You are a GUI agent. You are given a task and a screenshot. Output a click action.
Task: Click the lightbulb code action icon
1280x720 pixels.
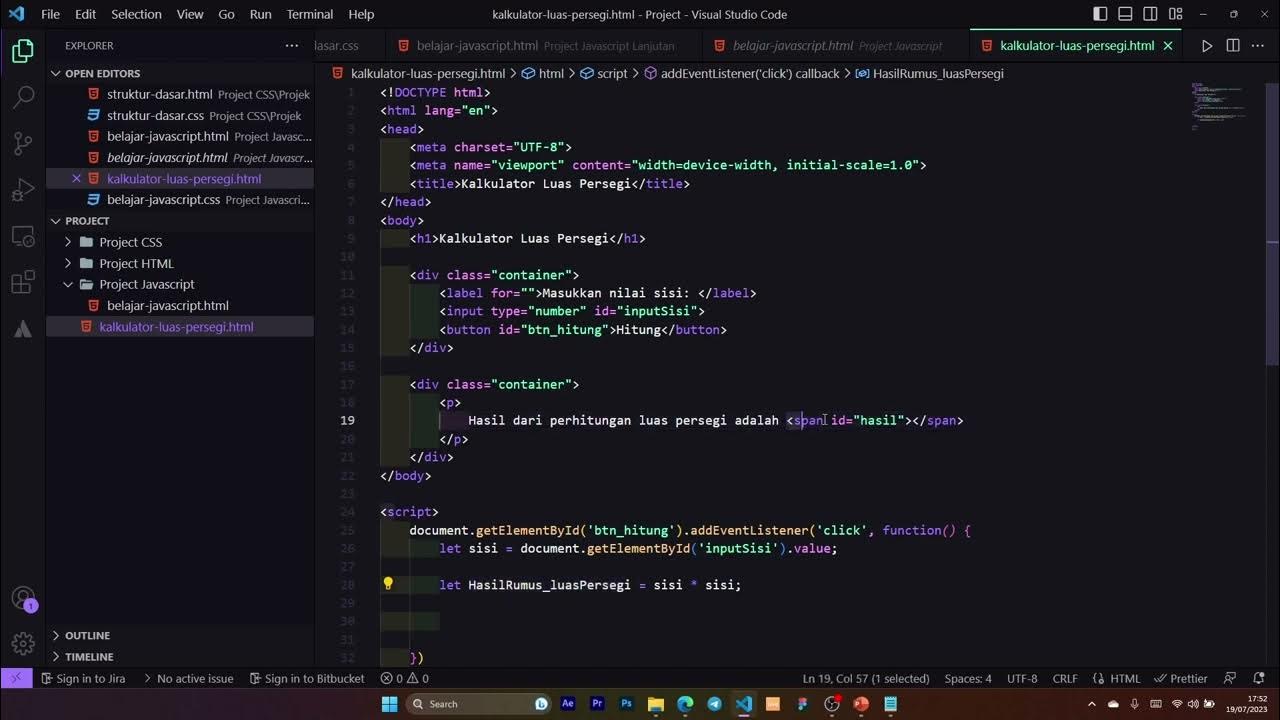click(x=388, y=584)
